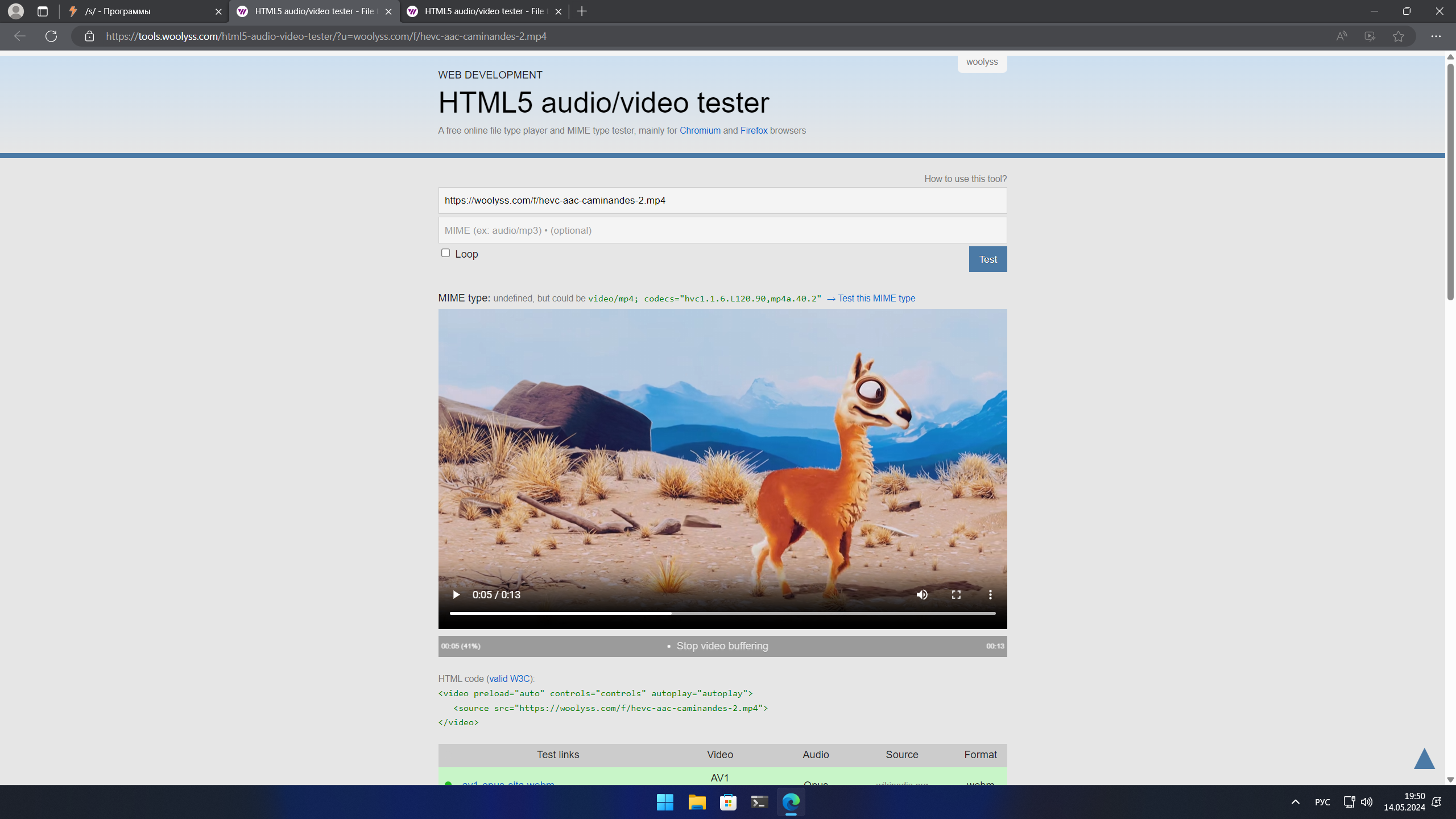Image resolution: width=1456 pixels, height=819 pixels.
Task: Focus the media URL input field
Action: (722, 200)
